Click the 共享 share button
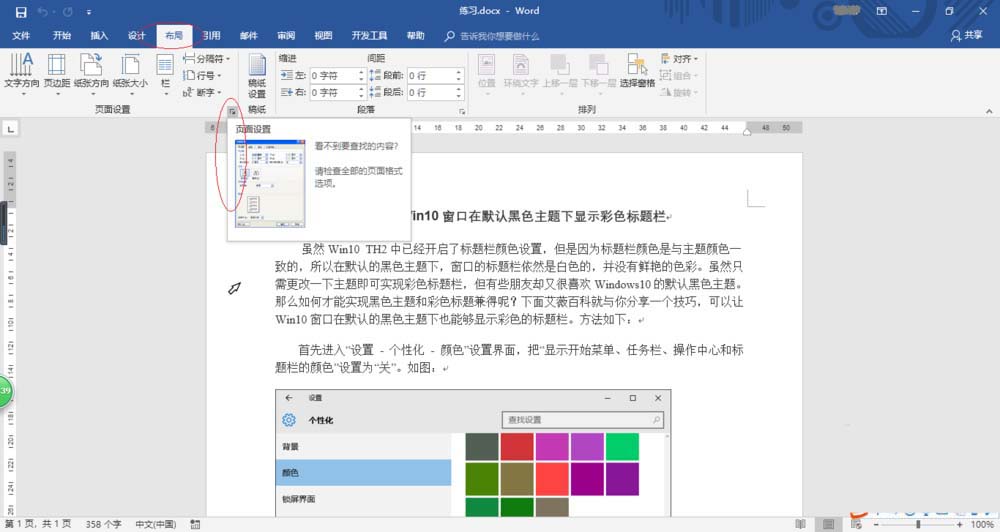This screenshot has width=1000, height=532. coord(966,36)
